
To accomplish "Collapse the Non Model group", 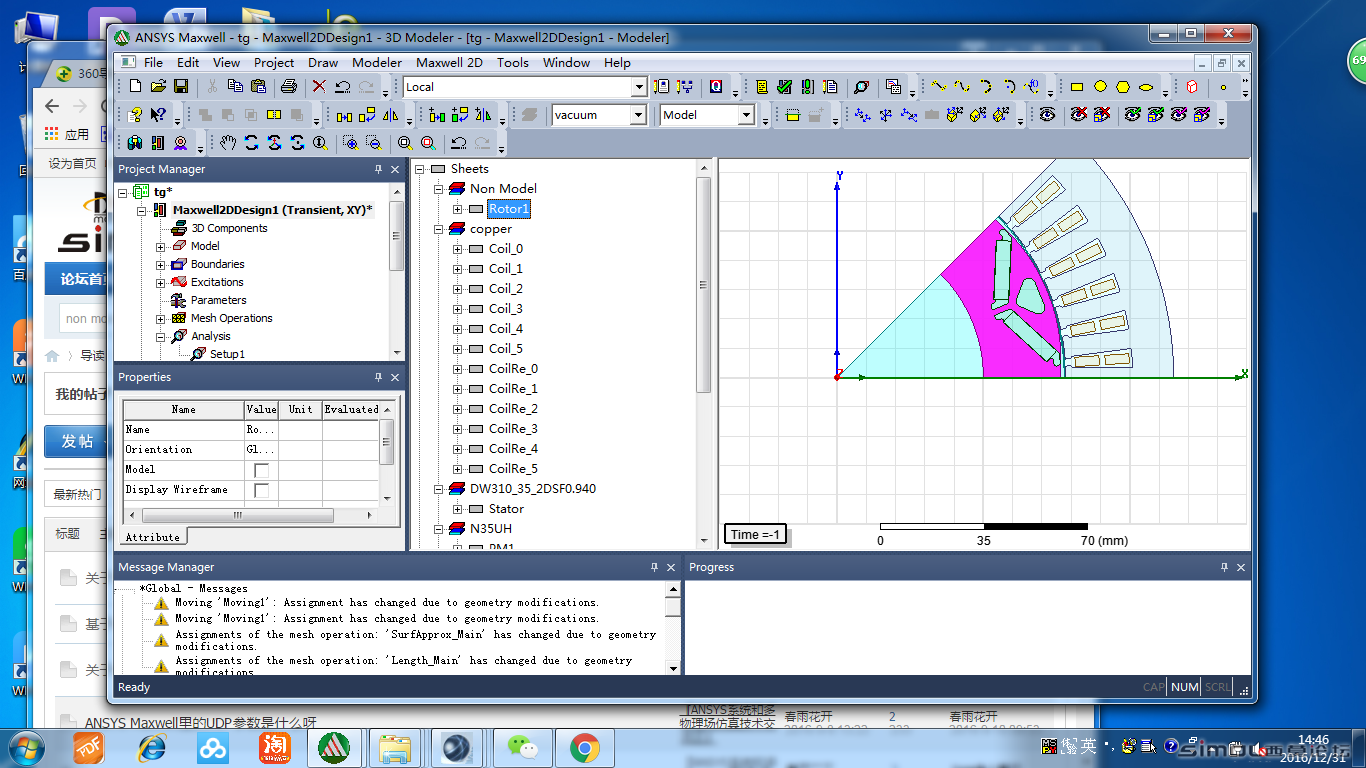I will [x=439, y=189].
